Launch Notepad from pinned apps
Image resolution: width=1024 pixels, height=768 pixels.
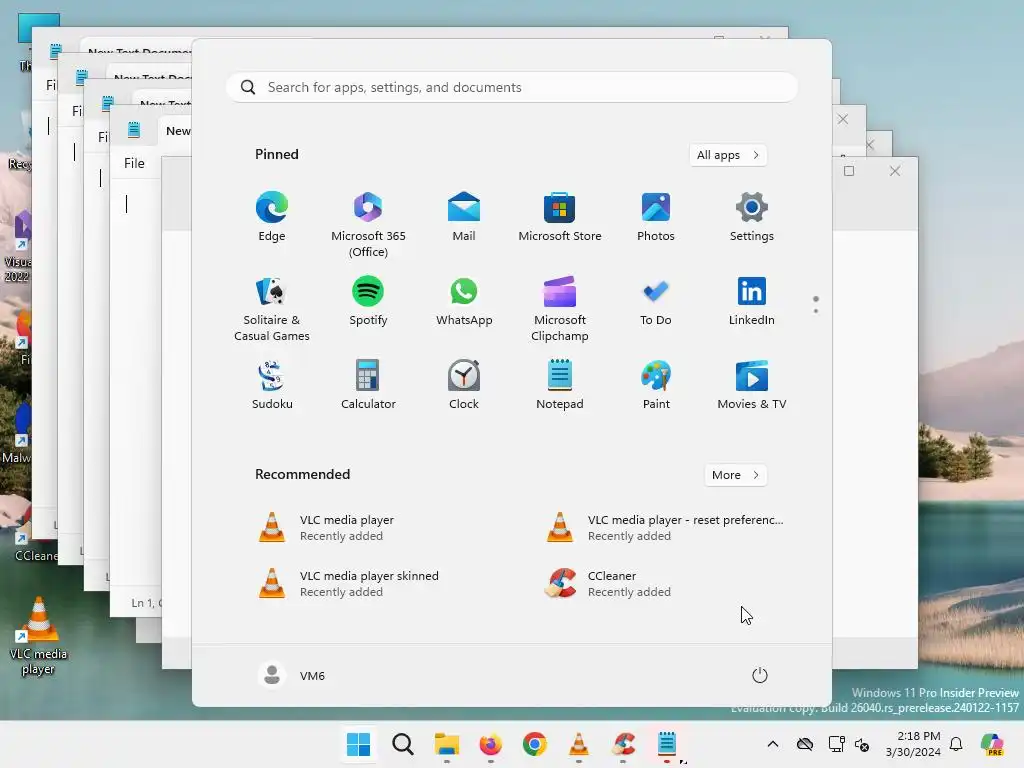click(x=560, y=385)
